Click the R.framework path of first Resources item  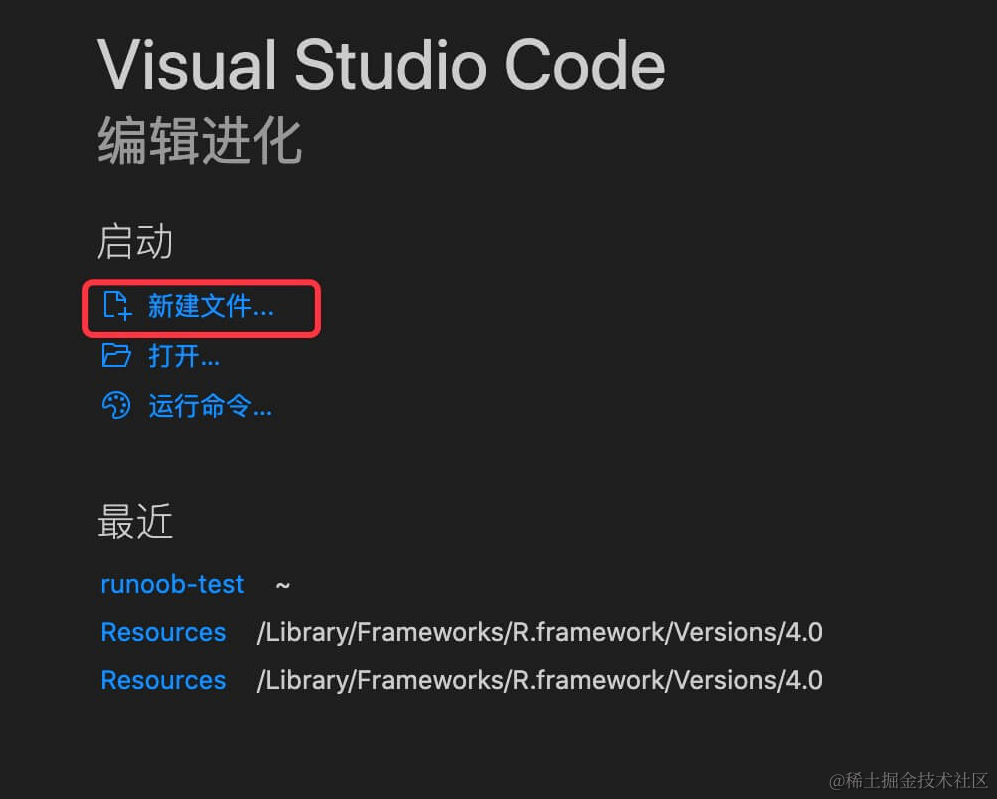[537, 632]
